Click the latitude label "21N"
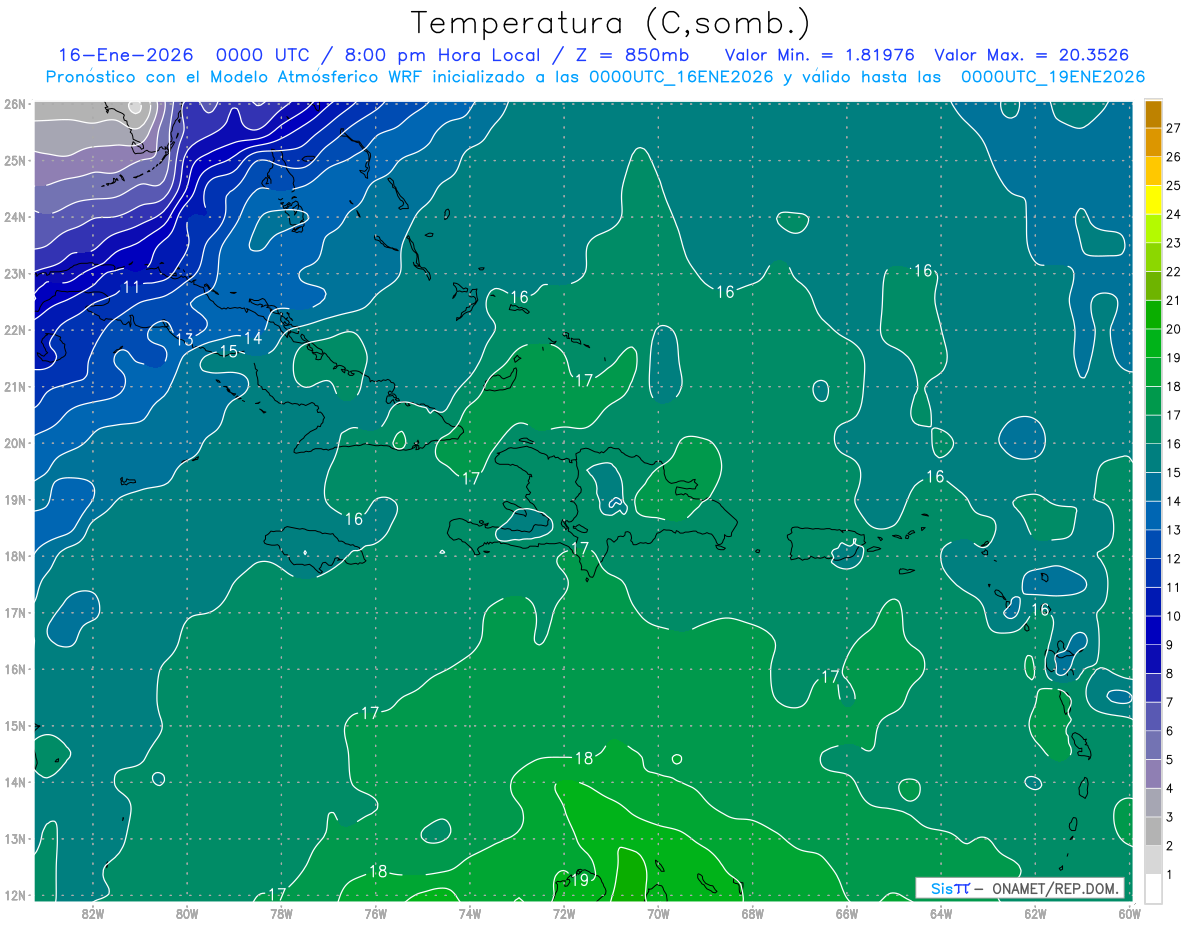 [14, 386]
